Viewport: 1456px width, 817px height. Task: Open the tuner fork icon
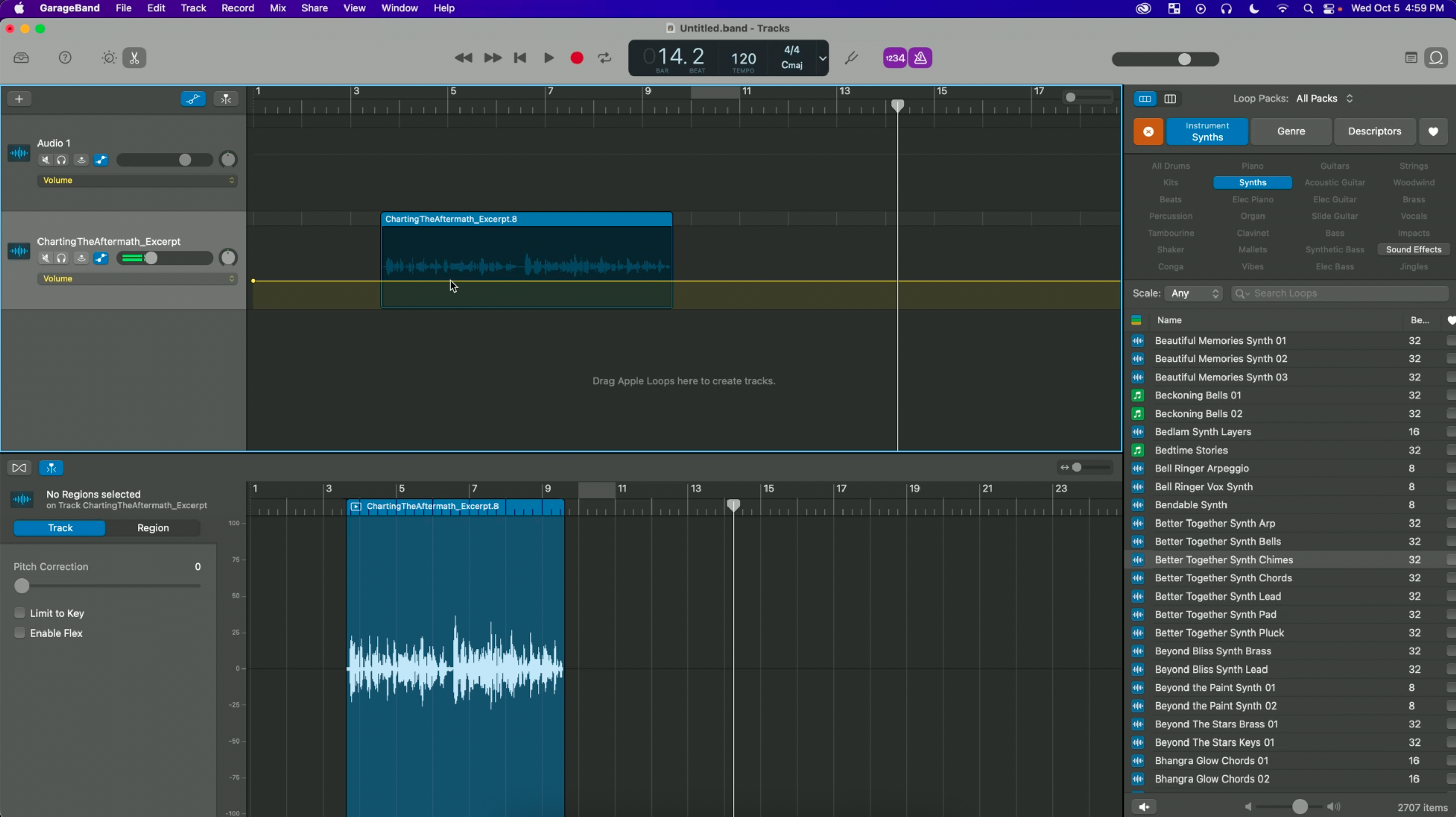tap(851, 58)
